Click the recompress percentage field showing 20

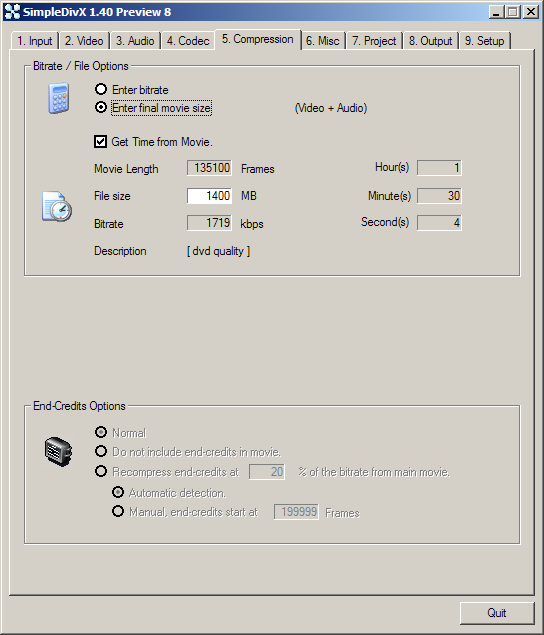coord(267,472)
